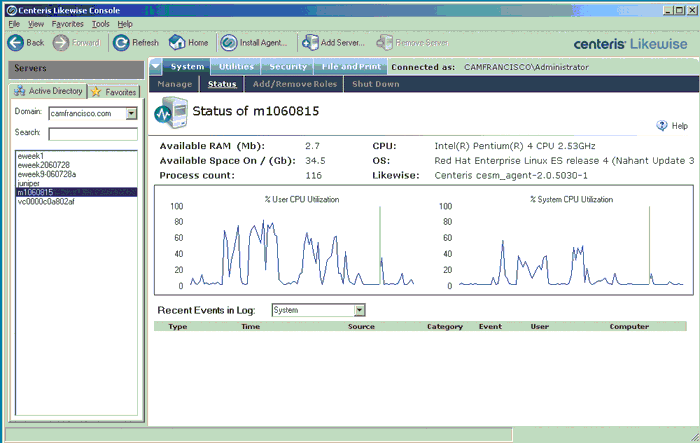Switch to the Security tab
Image resolution: width=700 pixels, height=443 pixels.
click(288, 67)
